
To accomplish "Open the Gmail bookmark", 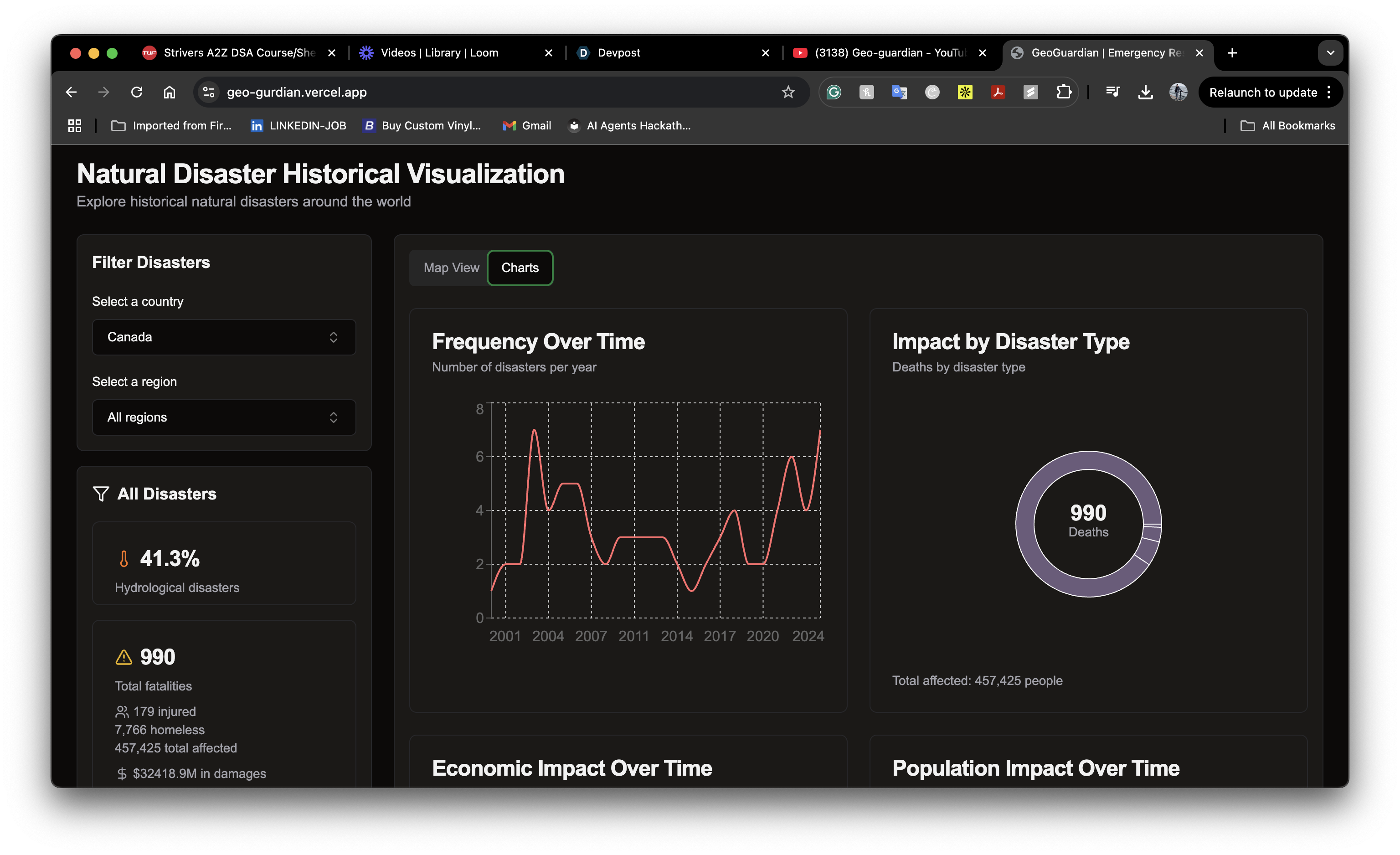I will (x=527, y=125).
